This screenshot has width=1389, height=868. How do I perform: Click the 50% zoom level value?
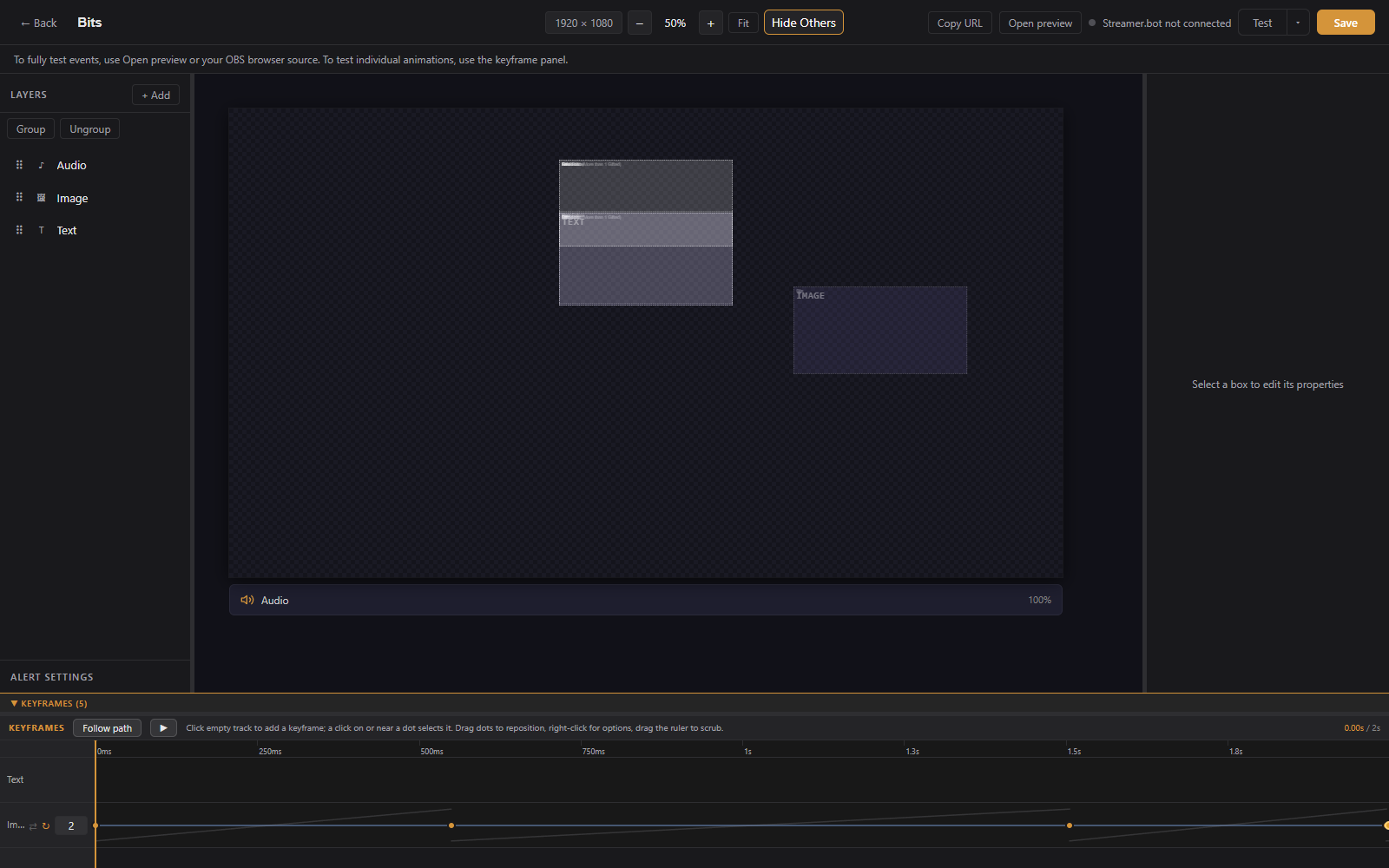click(675, 23)
